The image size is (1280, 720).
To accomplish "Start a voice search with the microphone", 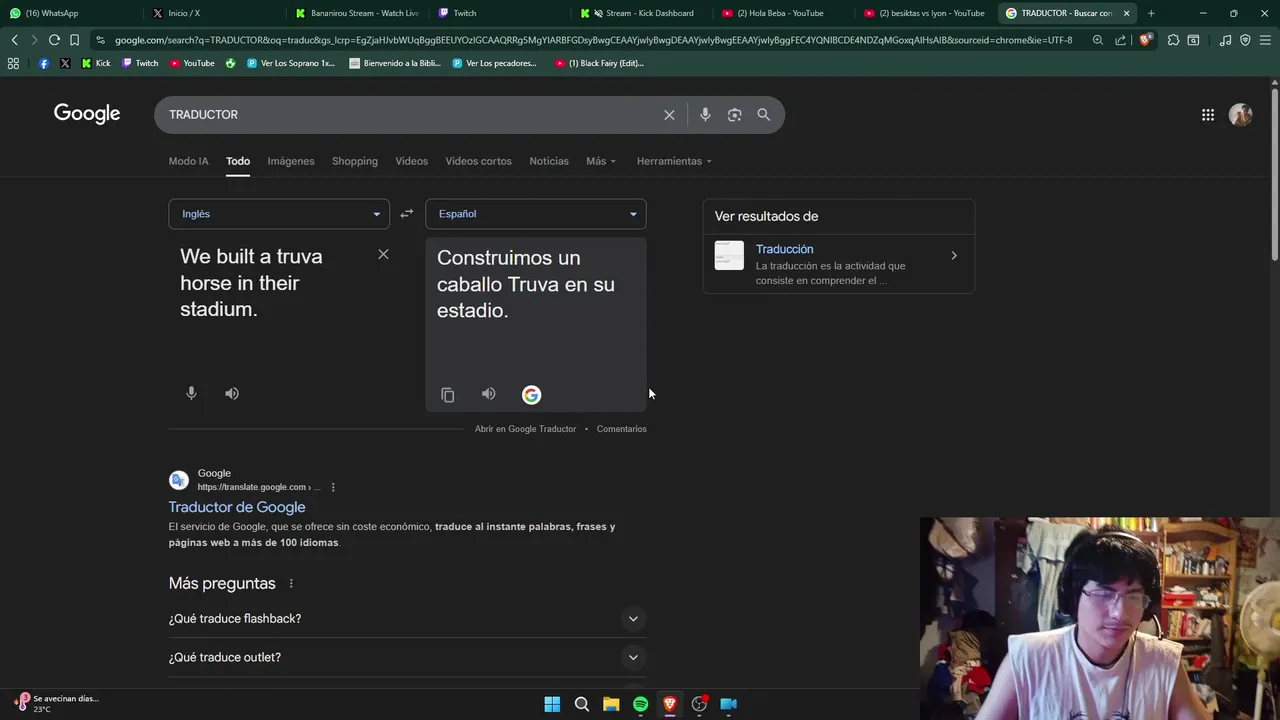I will 705,115.
